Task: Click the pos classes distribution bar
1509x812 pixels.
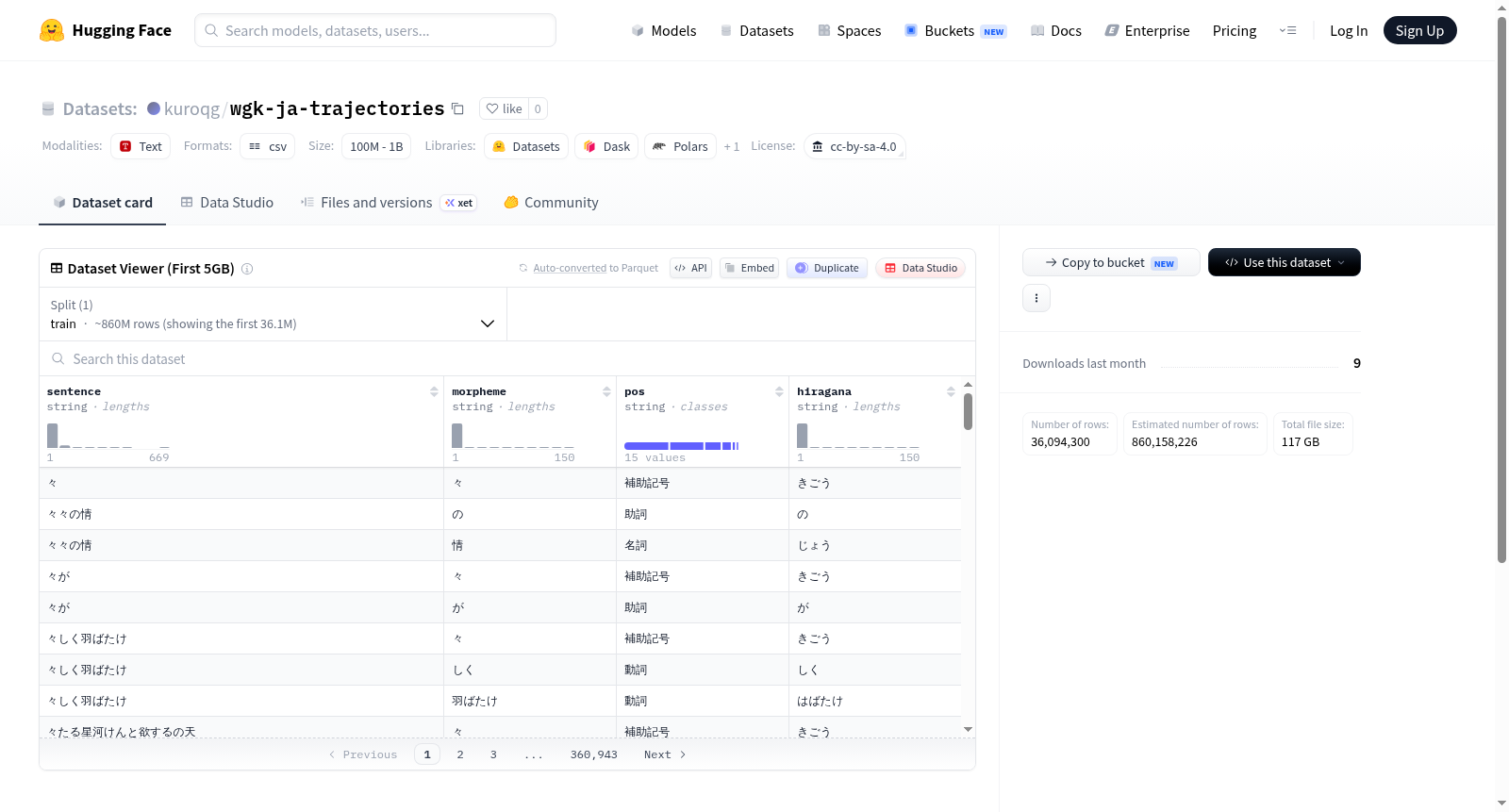Action: tap(682, 445)
